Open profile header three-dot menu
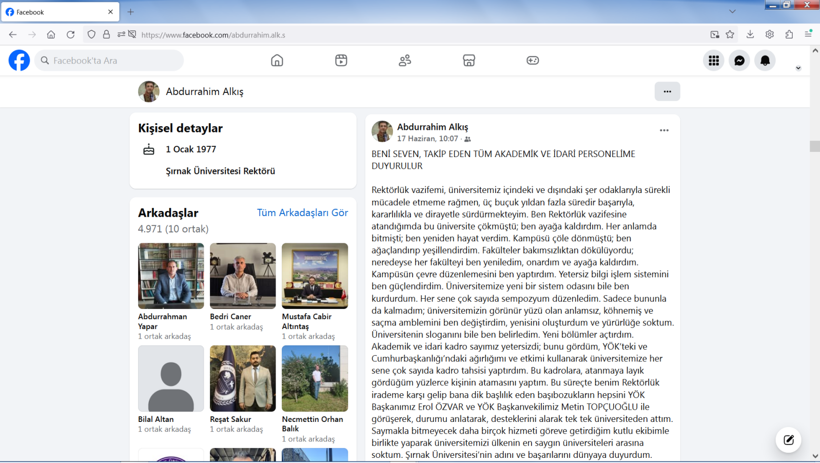 [x=667, y=92]
